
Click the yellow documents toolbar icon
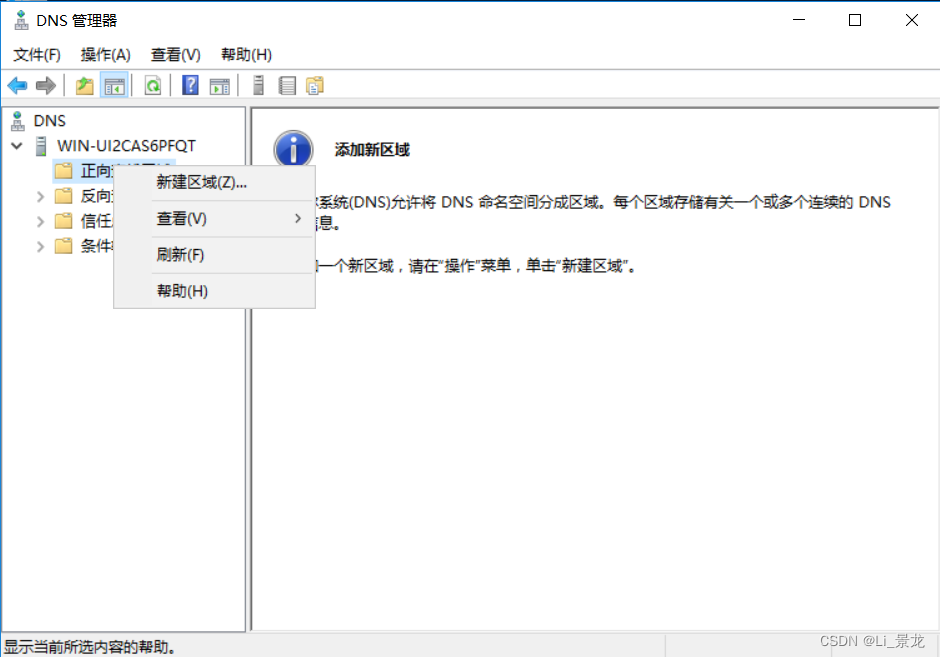315,86
